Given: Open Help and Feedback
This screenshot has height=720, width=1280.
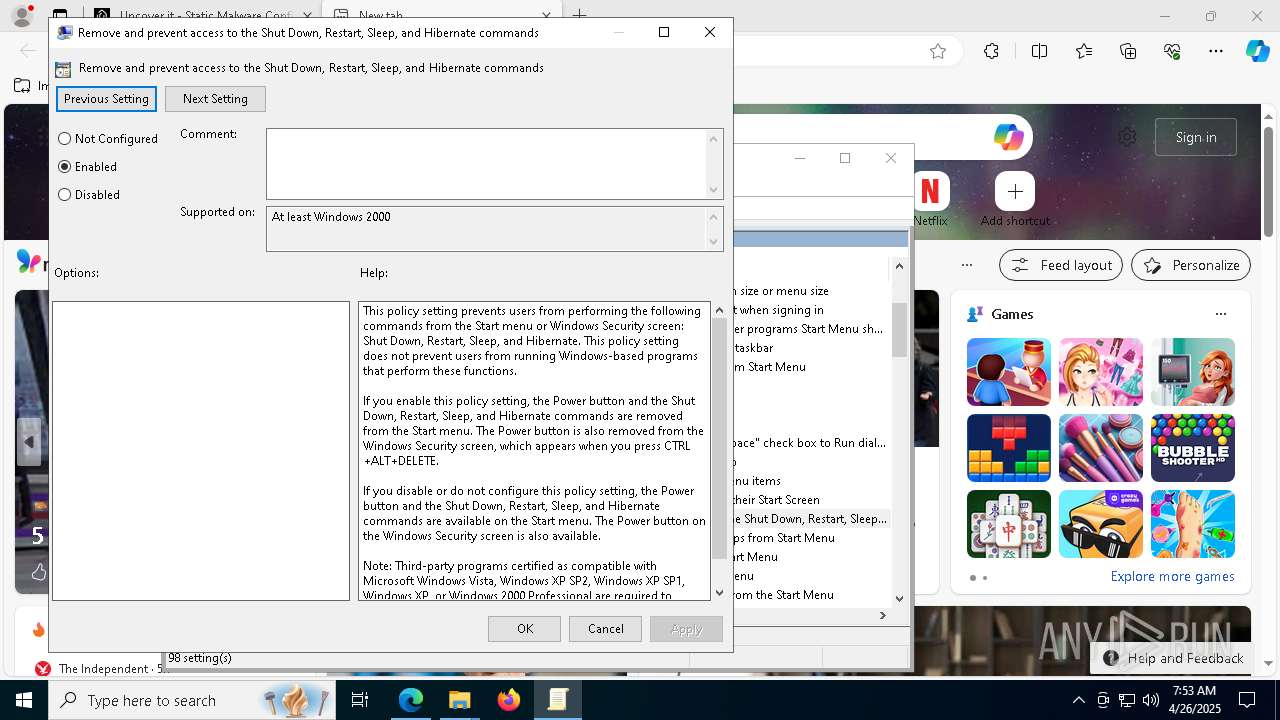Looking at the screenshot, I should pyautogui.click(x=1174, y=658).
